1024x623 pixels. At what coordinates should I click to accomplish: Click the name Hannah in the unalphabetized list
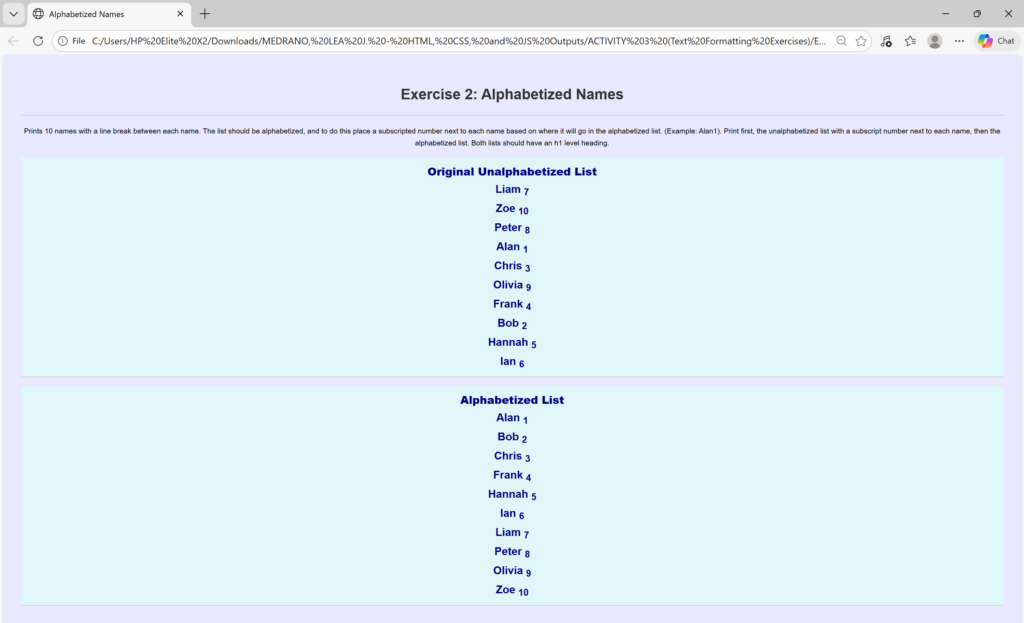coord(508,342)
